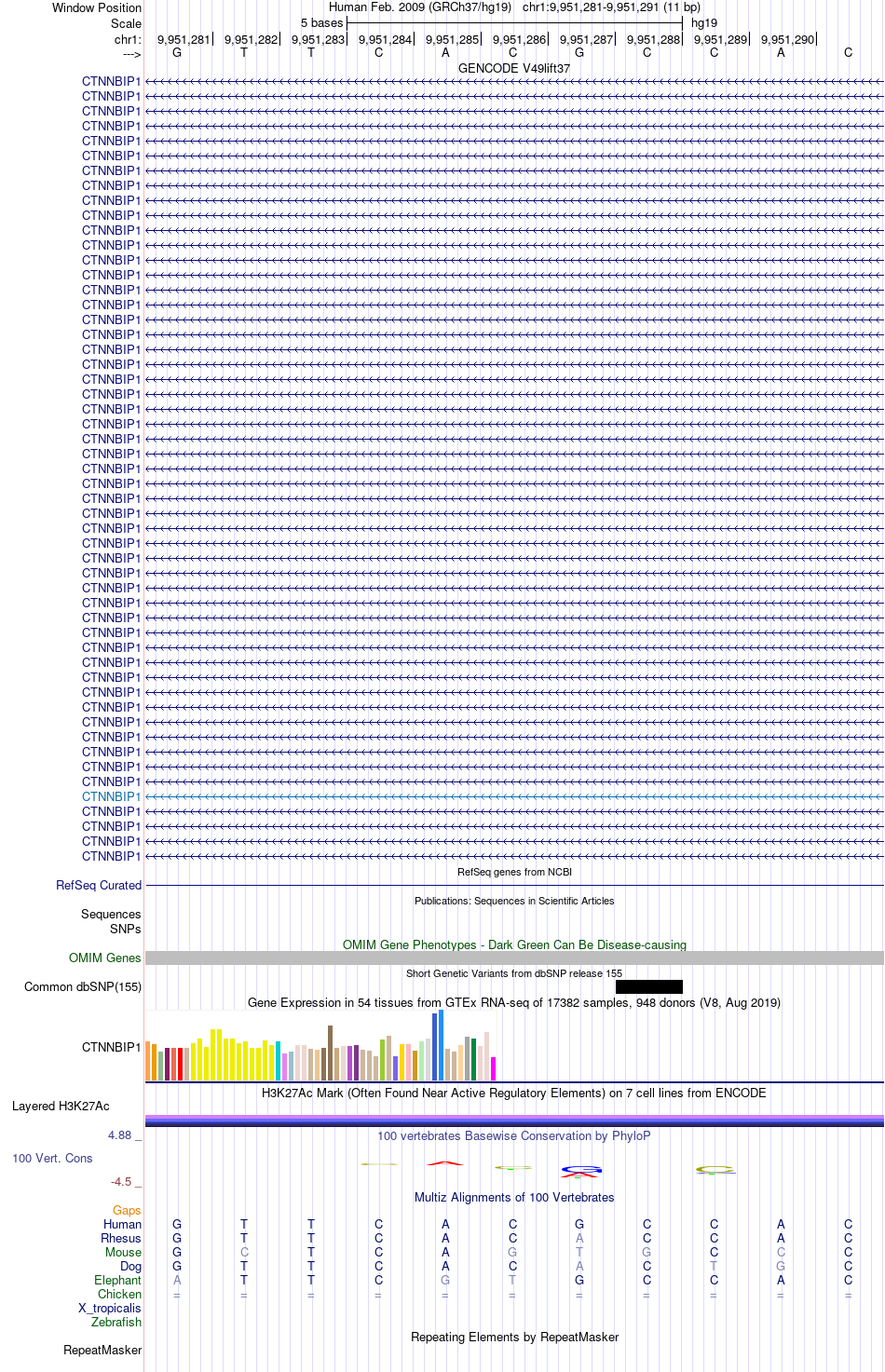Click the 4.88 PhyloP upper scale value
This screenshot has height=1372, width=885.
click(x=119, y=1135)
